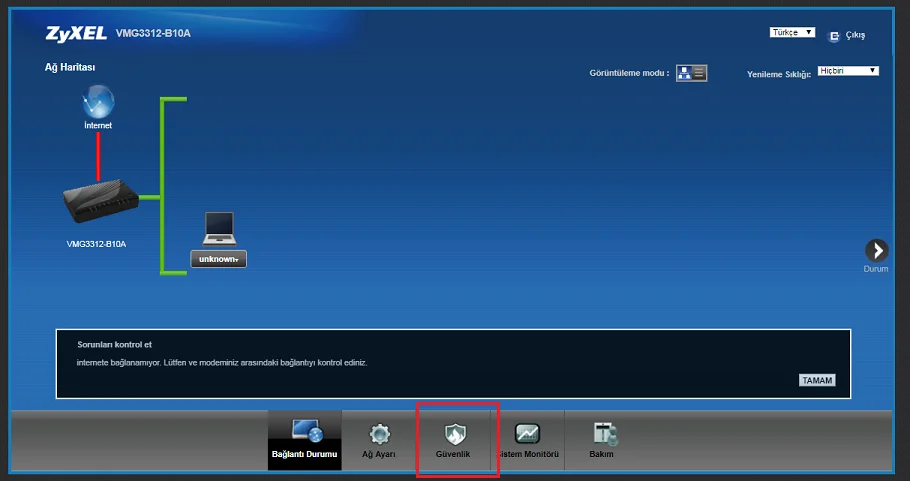
Task: Open the Türkçe language dropdown
Action: coord(792,33)
